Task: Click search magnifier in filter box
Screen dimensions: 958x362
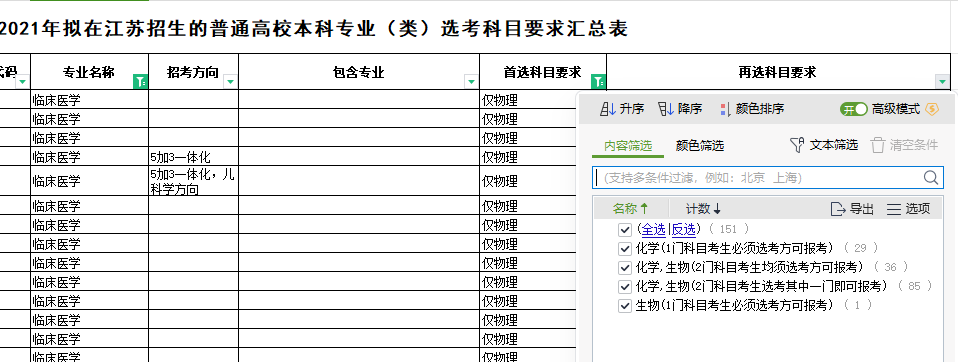Action: click(931, 178)
